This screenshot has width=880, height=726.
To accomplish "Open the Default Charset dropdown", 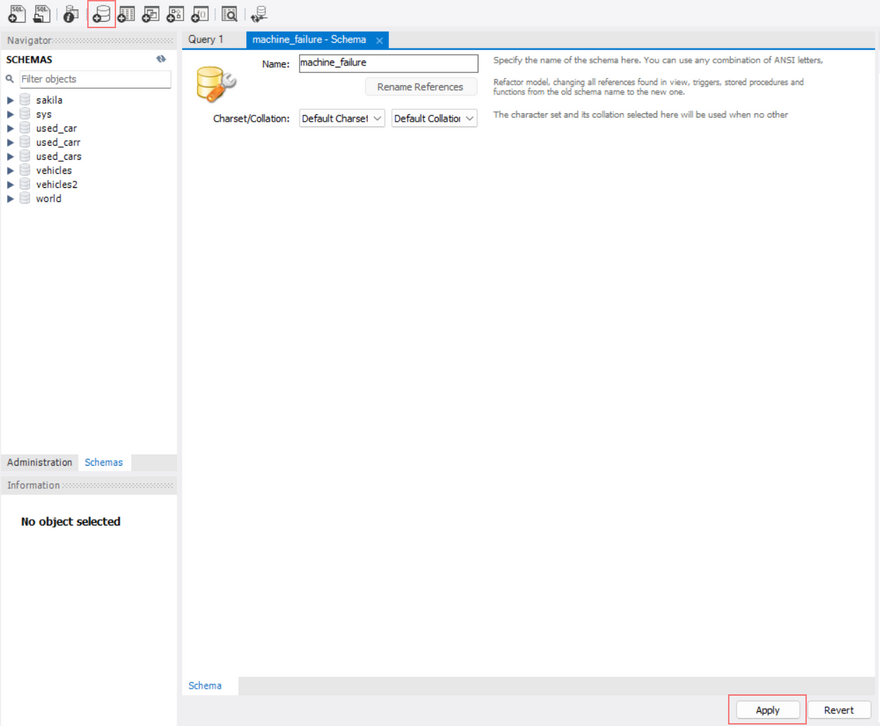I will pos(342,118).
